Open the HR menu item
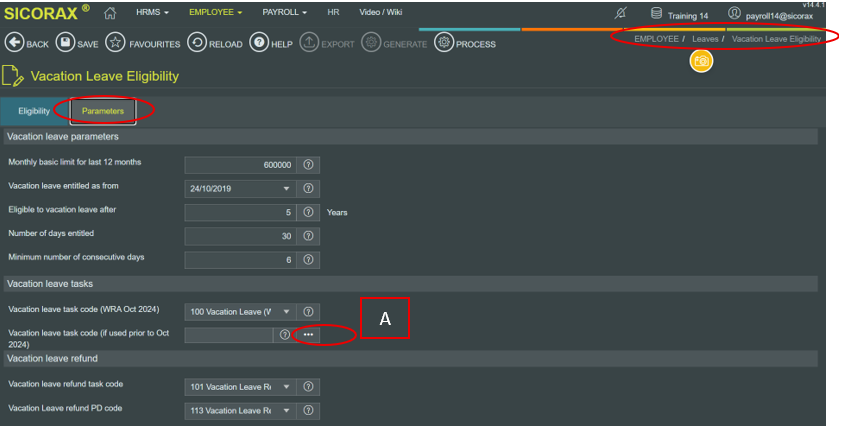 [333, 12]
